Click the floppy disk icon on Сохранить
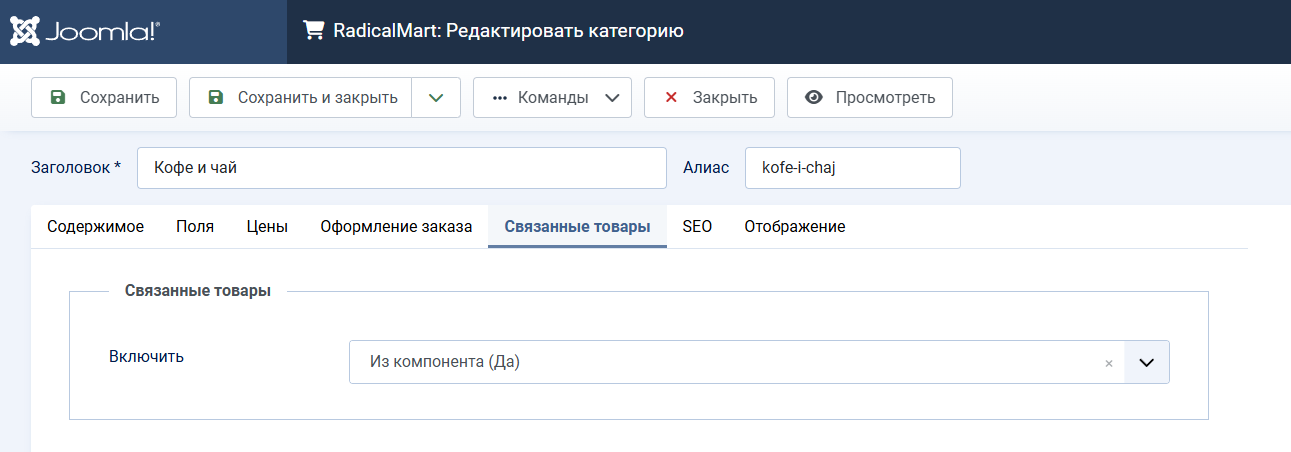The image size is (1291, 452). 58,98
